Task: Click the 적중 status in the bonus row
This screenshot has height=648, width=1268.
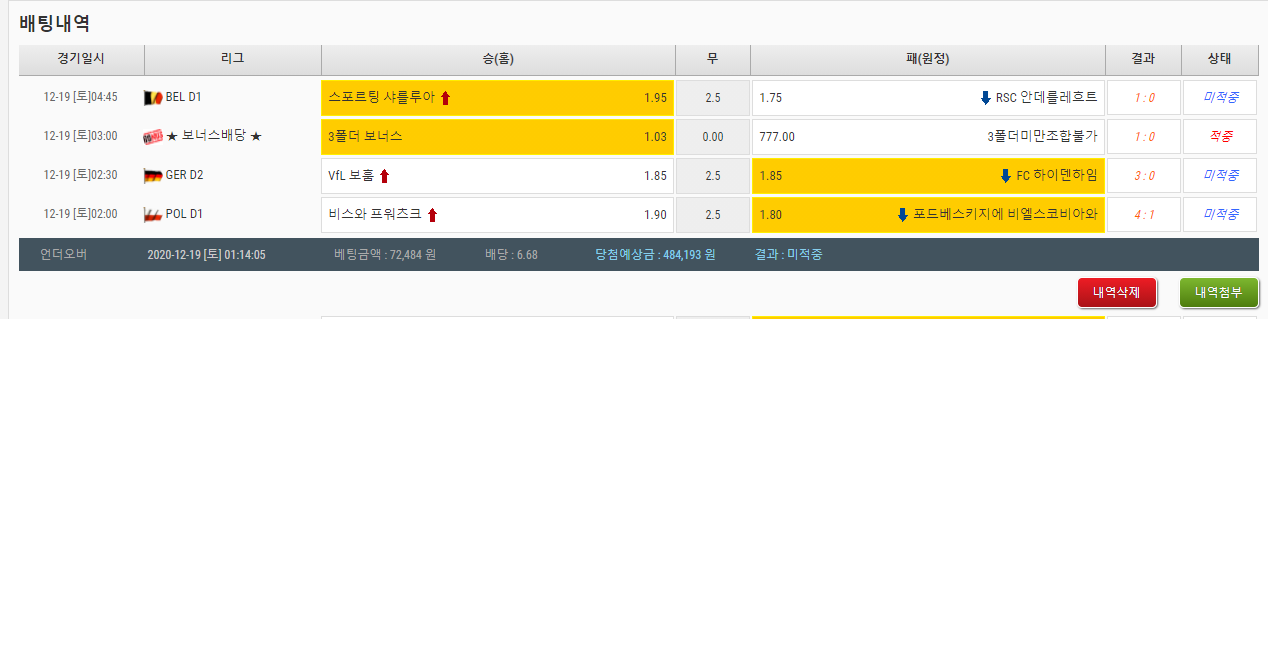Action: click(x=1219, y=137)
